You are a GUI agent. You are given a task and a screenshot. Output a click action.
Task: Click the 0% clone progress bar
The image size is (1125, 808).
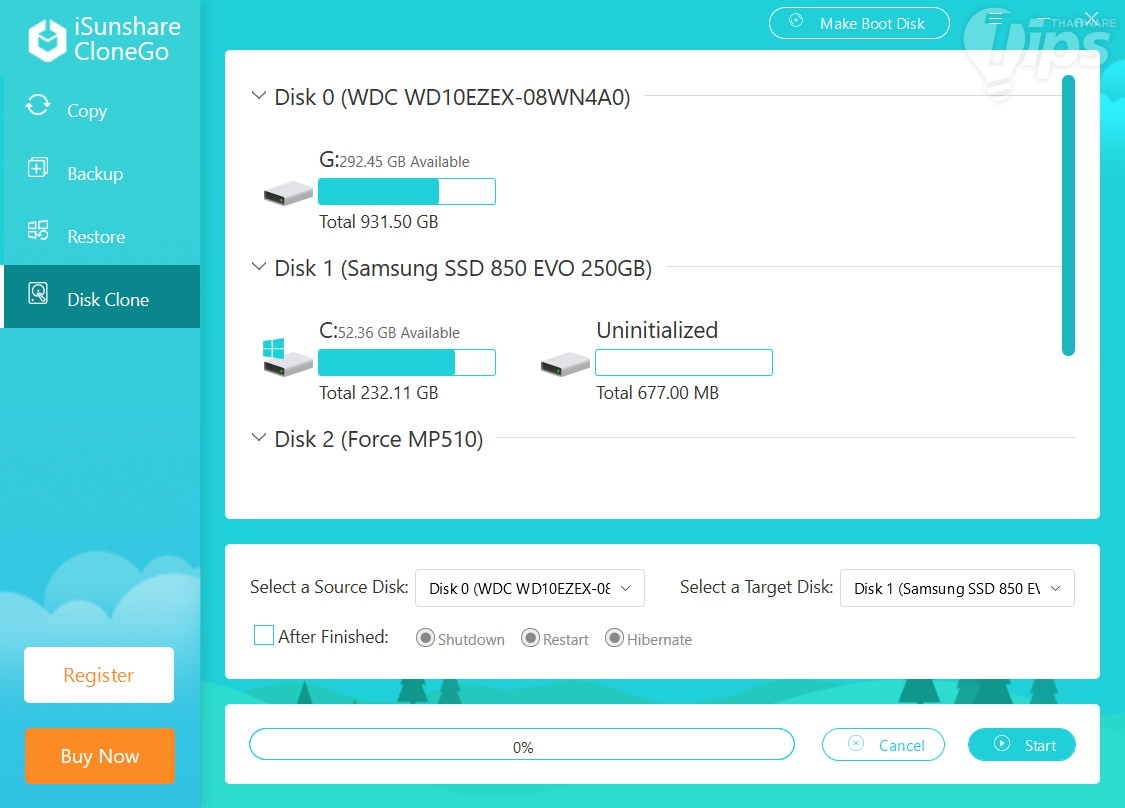click(x=522, y=744)
